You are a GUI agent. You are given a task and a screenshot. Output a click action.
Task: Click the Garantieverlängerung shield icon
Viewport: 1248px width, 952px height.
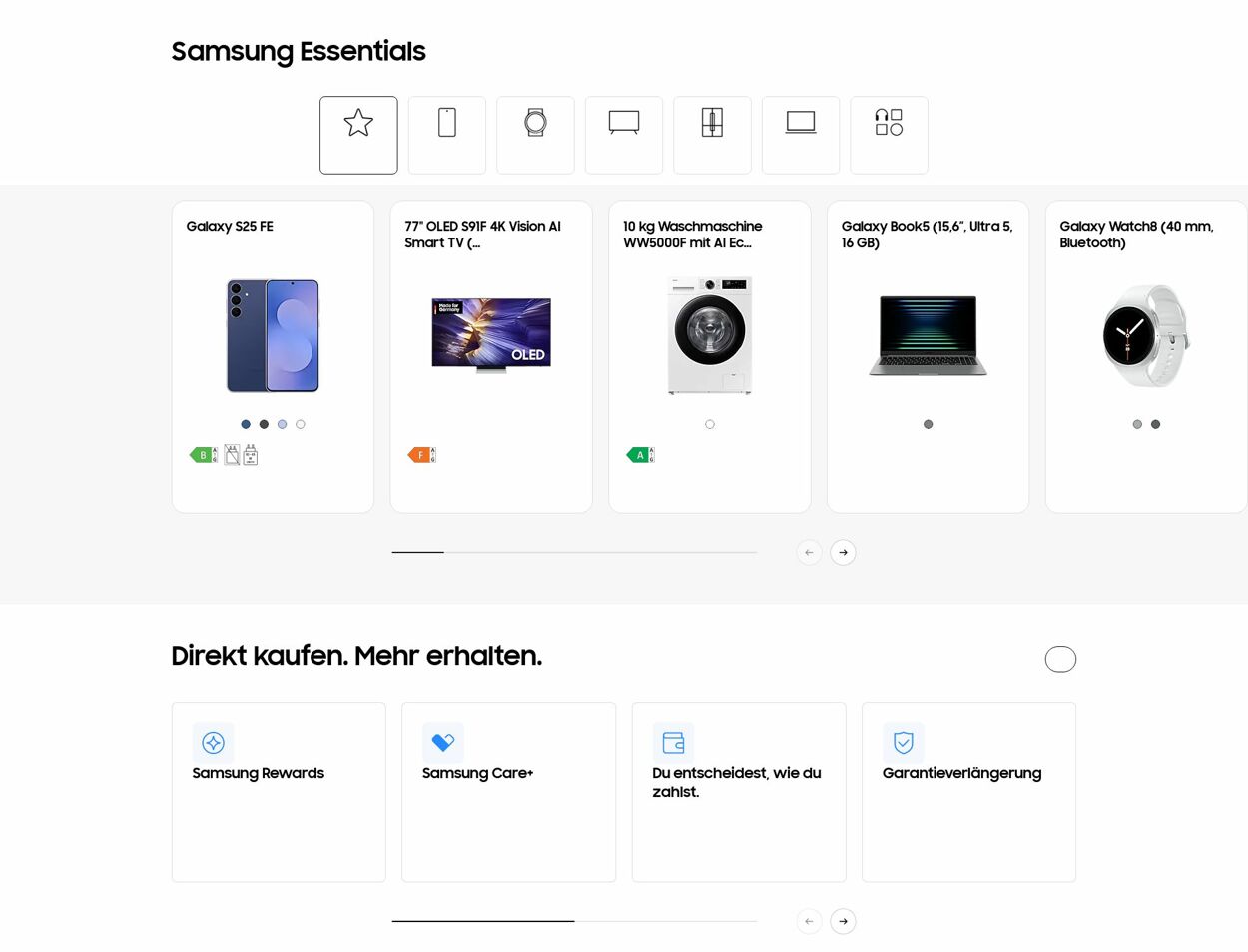(904, 743)
